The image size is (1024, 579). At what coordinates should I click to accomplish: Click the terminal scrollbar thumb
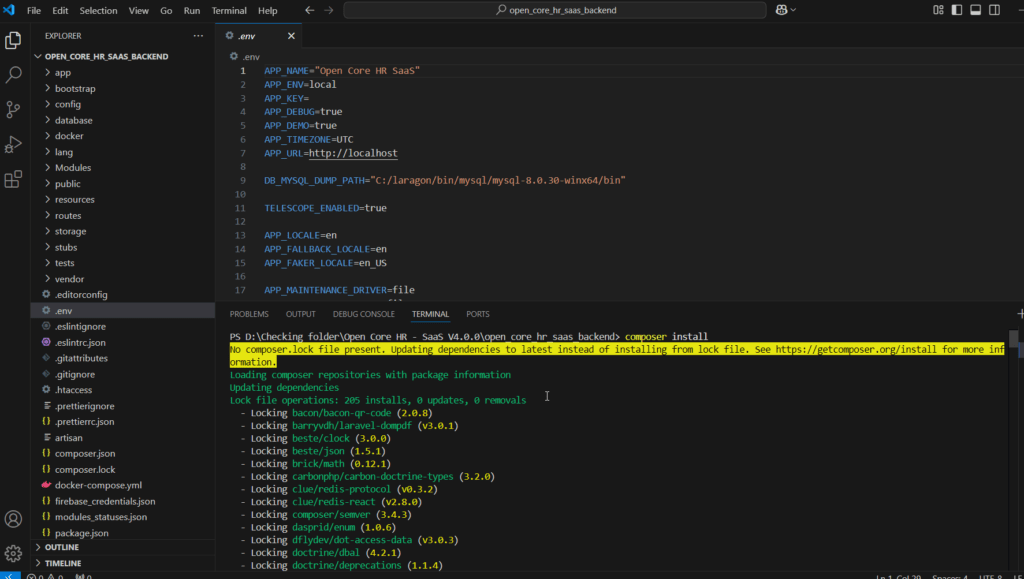pos(1014,339)
